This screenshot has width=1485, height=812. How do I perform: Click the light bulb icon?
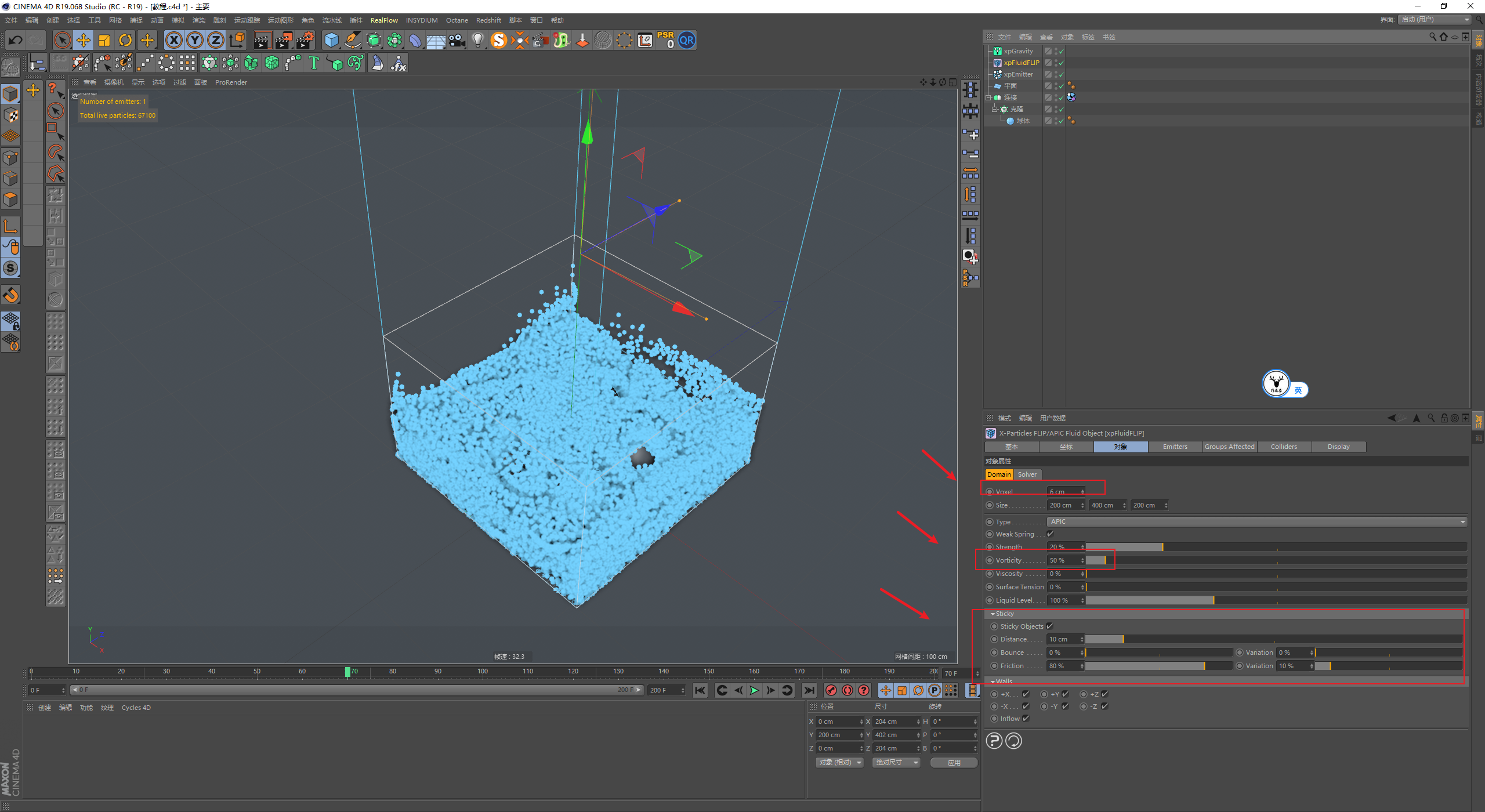(x=477, y=40)
